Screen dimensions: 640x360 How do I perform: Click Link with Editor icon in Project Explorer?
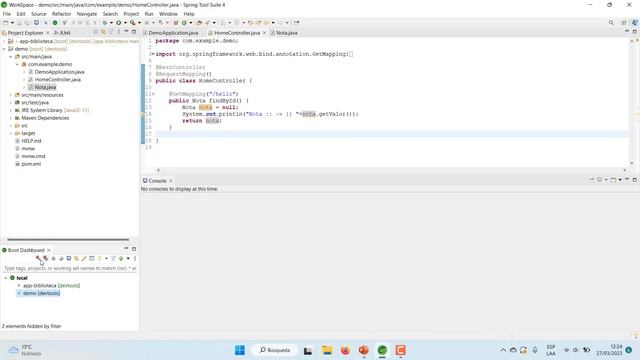103,32
